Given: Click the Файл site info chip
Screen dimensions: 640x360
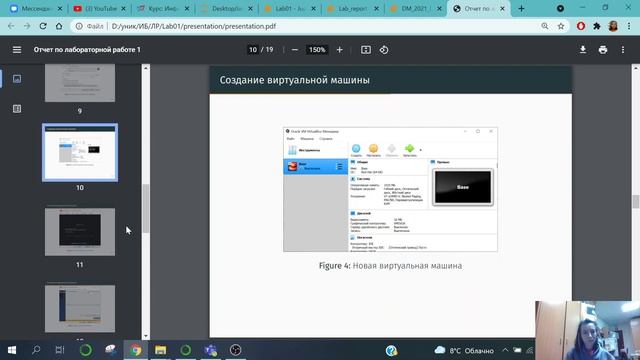Looking at the screenshot, I should pos(90,26).
